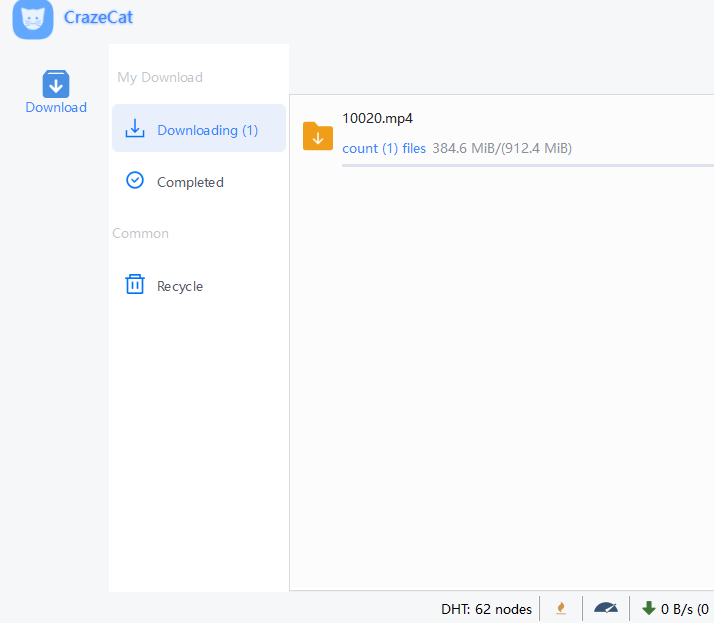The width and height of the screenshot is (714, 623).
Task: Click the Downloading tray arrow icon
Action: pyautogui.click(x=135, y=129)
